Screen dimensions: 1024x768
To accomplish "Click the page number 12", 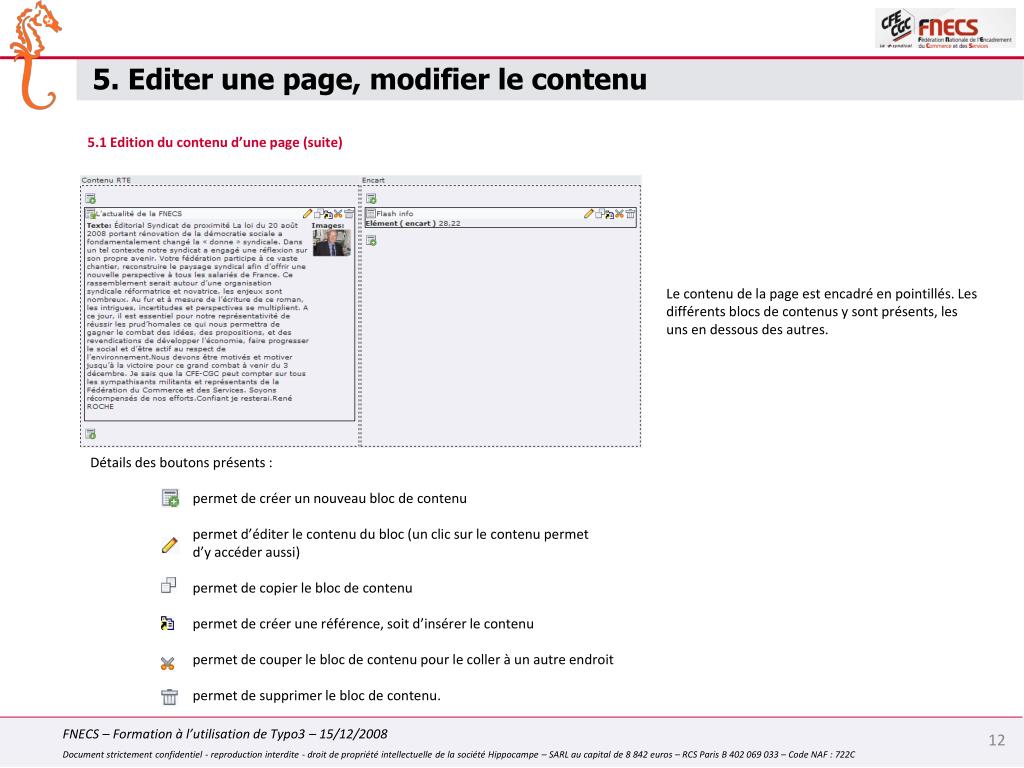I will pyautogui.click(x=997, y=740).
